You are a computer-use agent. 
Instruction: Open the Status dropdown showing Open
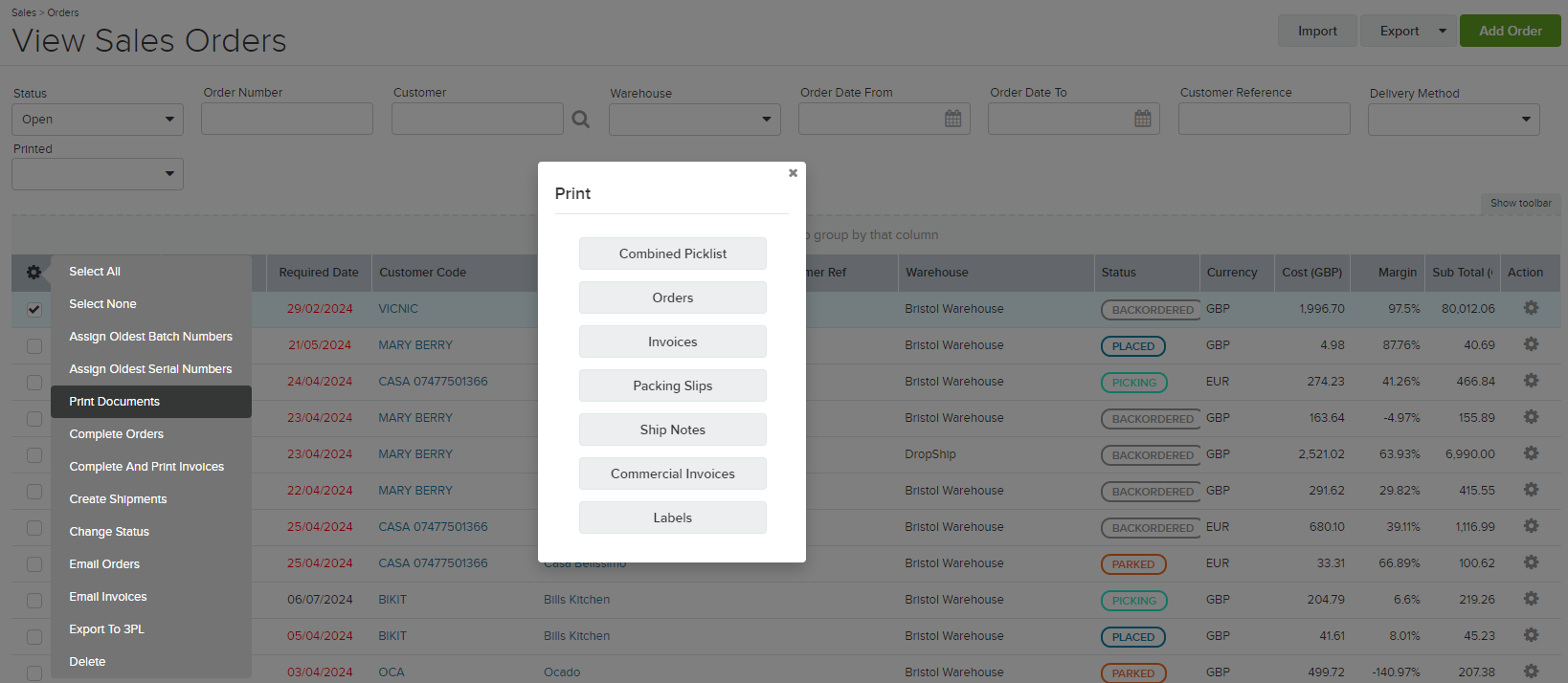98,120
